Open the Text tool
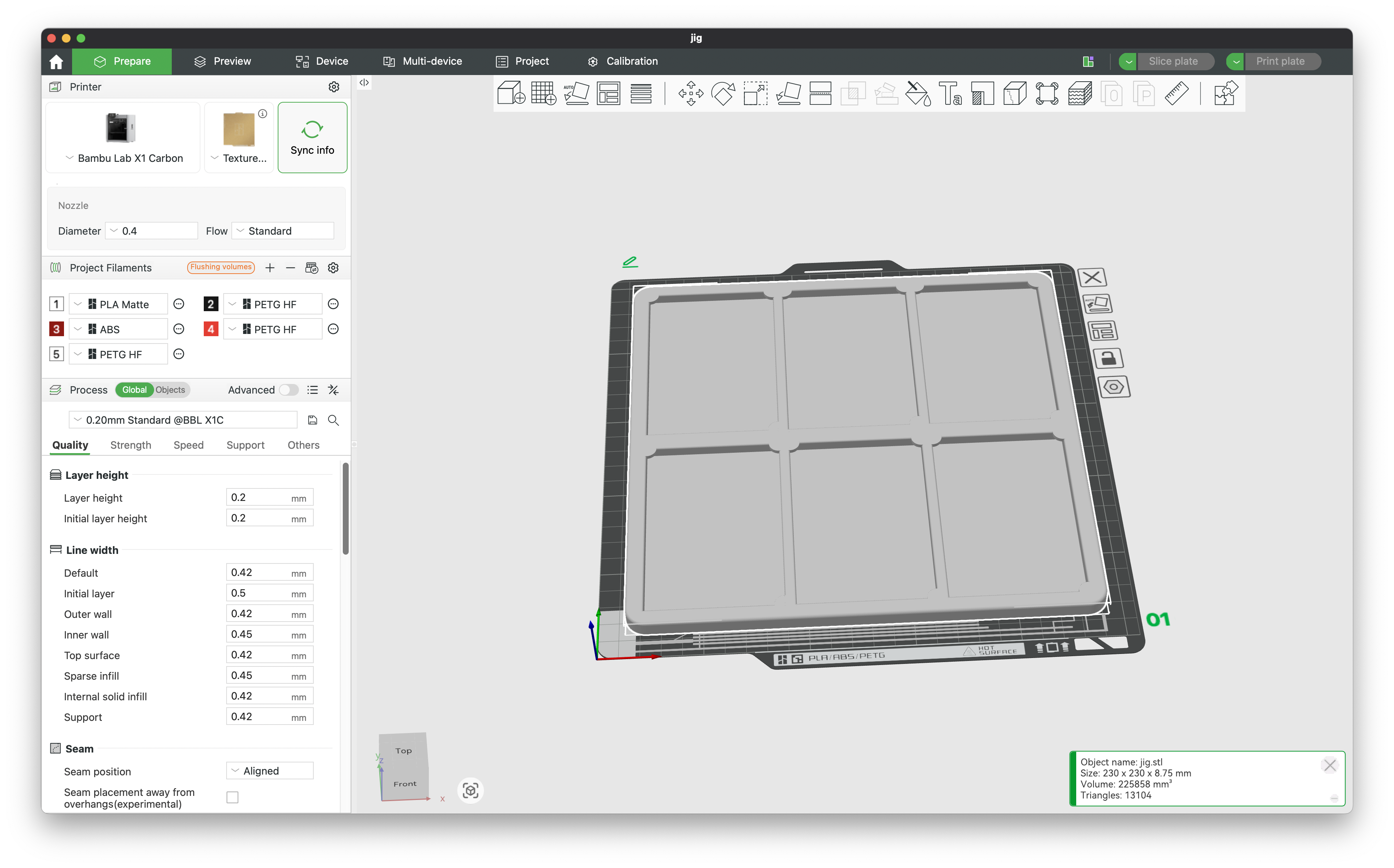 [950, 93]
